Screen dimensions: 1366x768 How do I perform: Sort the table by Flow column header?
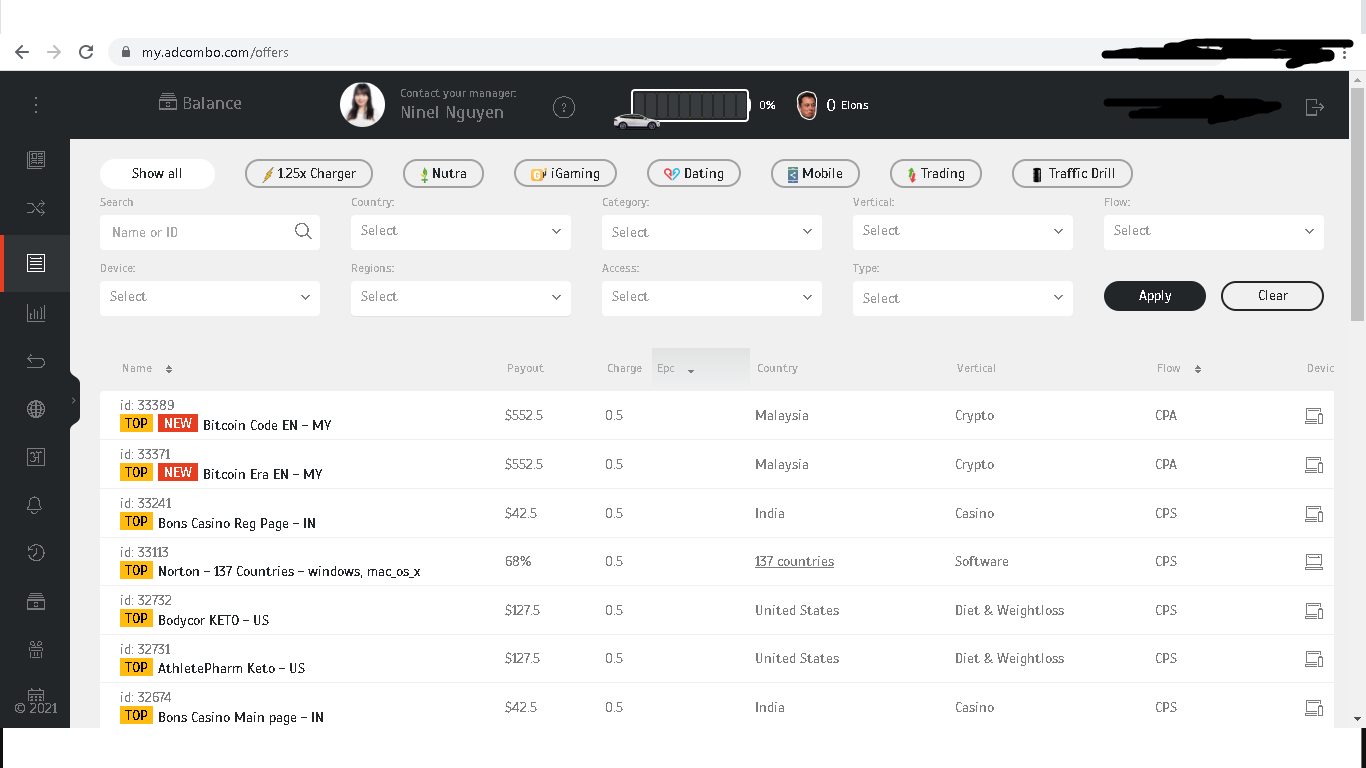tap(1179, 369)
